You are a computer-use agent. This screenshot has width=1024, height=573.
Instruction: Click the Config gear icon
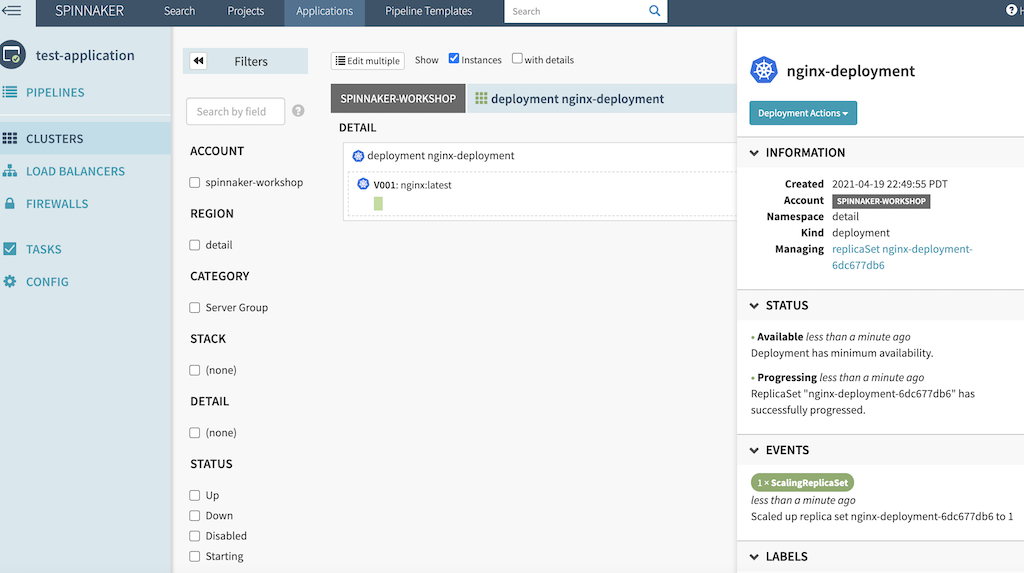coord(10,282)
